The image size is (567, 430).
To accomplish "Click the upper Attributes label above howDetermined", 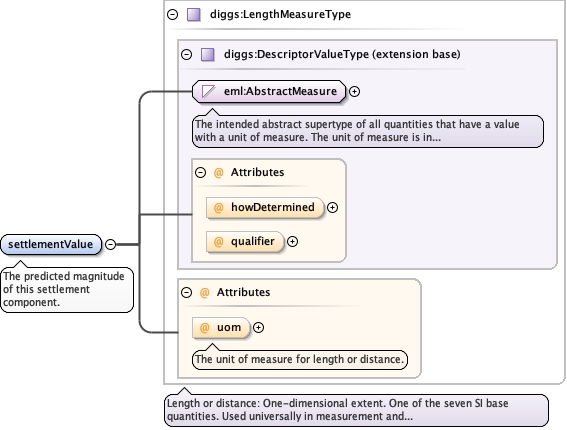I will pos(257,172).
